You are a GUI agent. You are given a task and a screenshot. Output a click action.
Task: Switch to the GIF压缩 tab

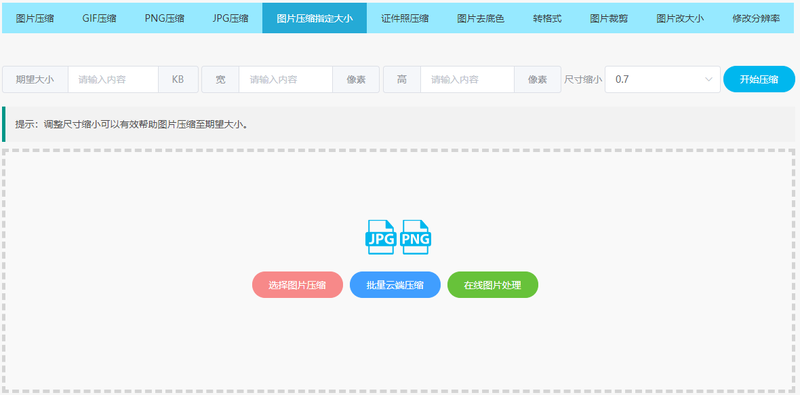99,19
